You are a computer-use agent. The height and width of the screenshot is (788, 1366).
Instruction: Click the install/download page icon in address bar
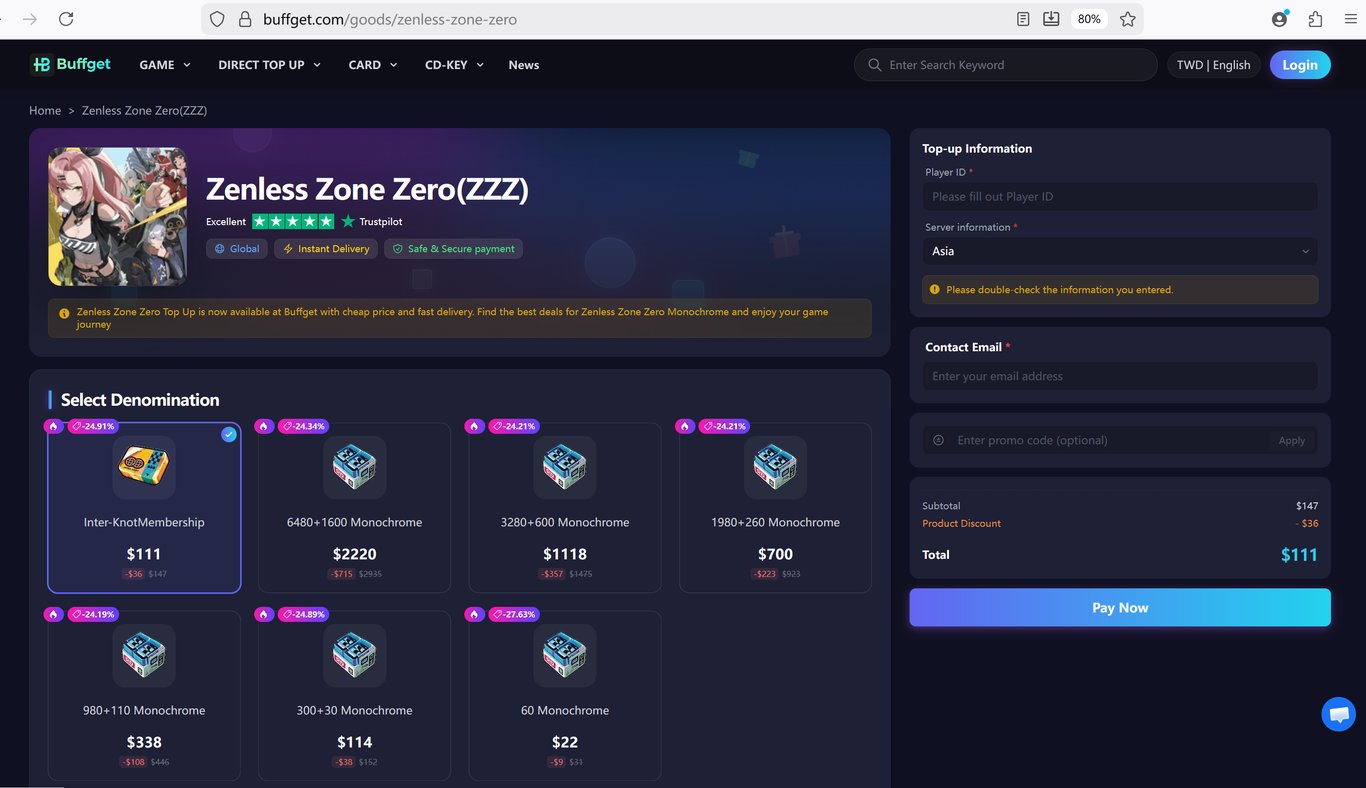click(1051, 19)
